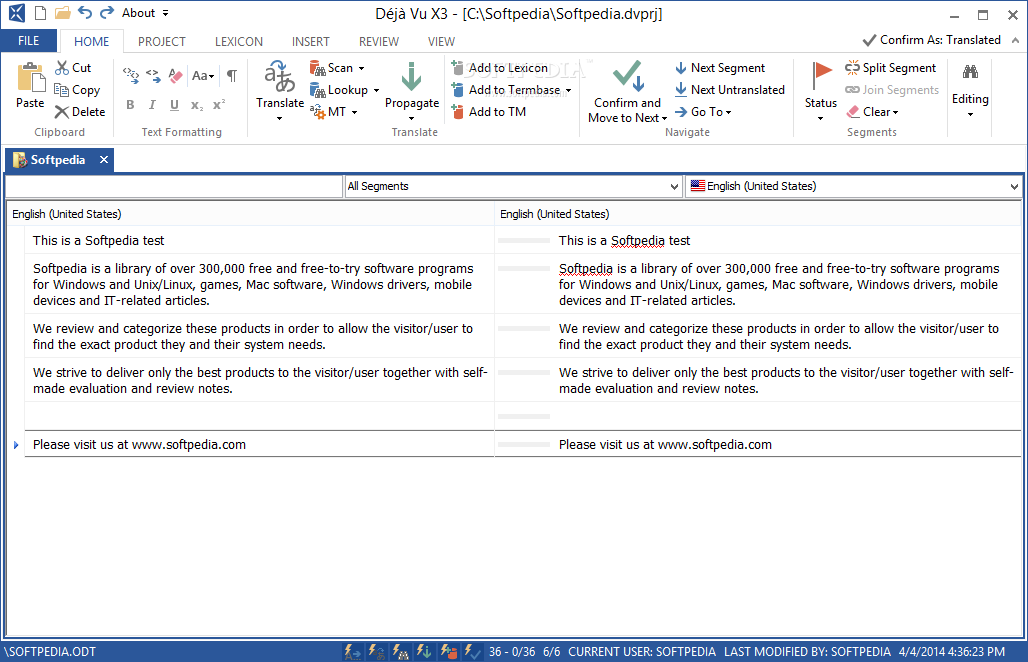Switch to the HOME ribbon tab
The width and height of the screenshot is (1028, 662).
tap(91, 41)
